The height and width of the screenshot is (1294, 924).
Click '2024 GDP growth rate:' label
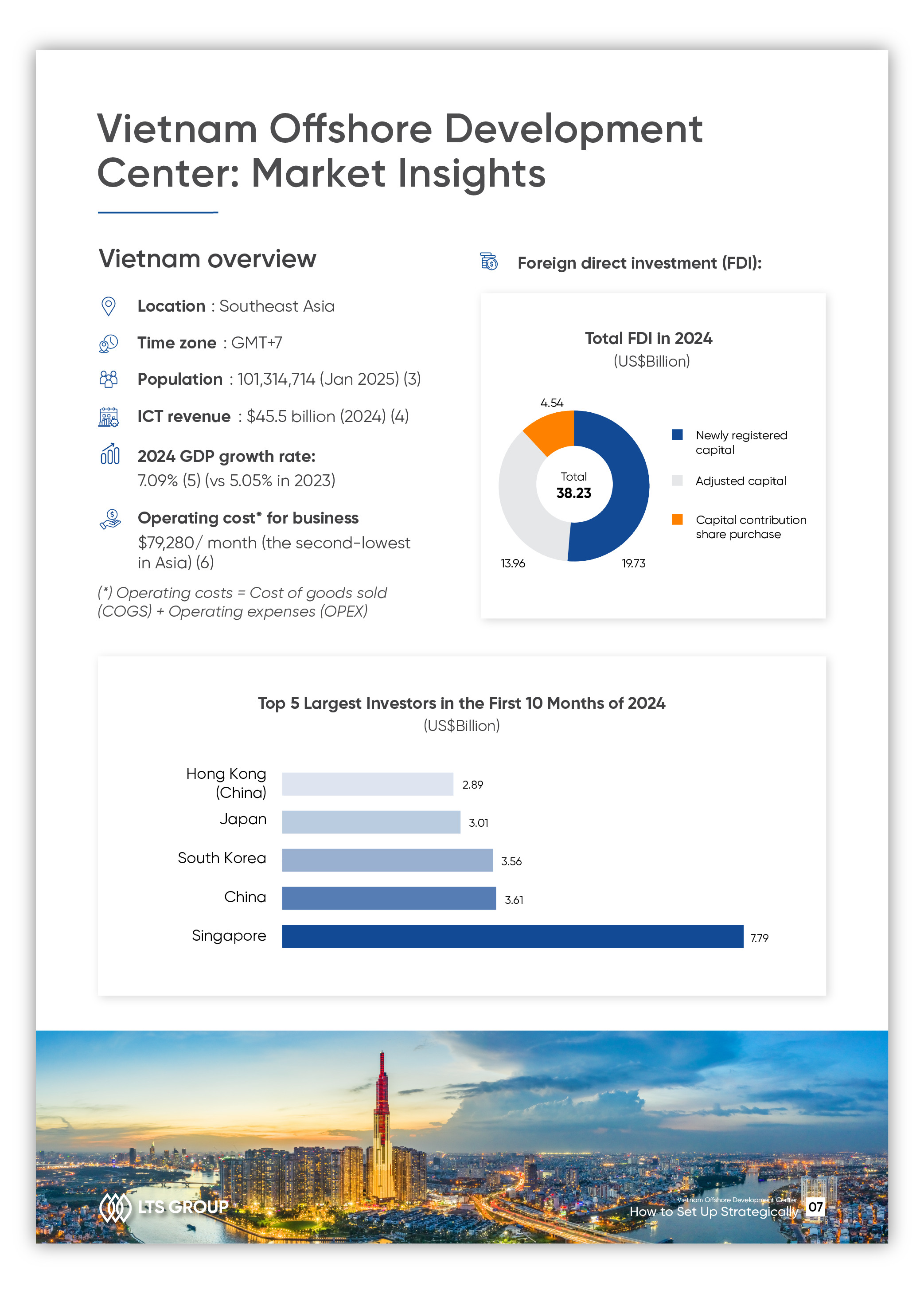click(226, 456)
